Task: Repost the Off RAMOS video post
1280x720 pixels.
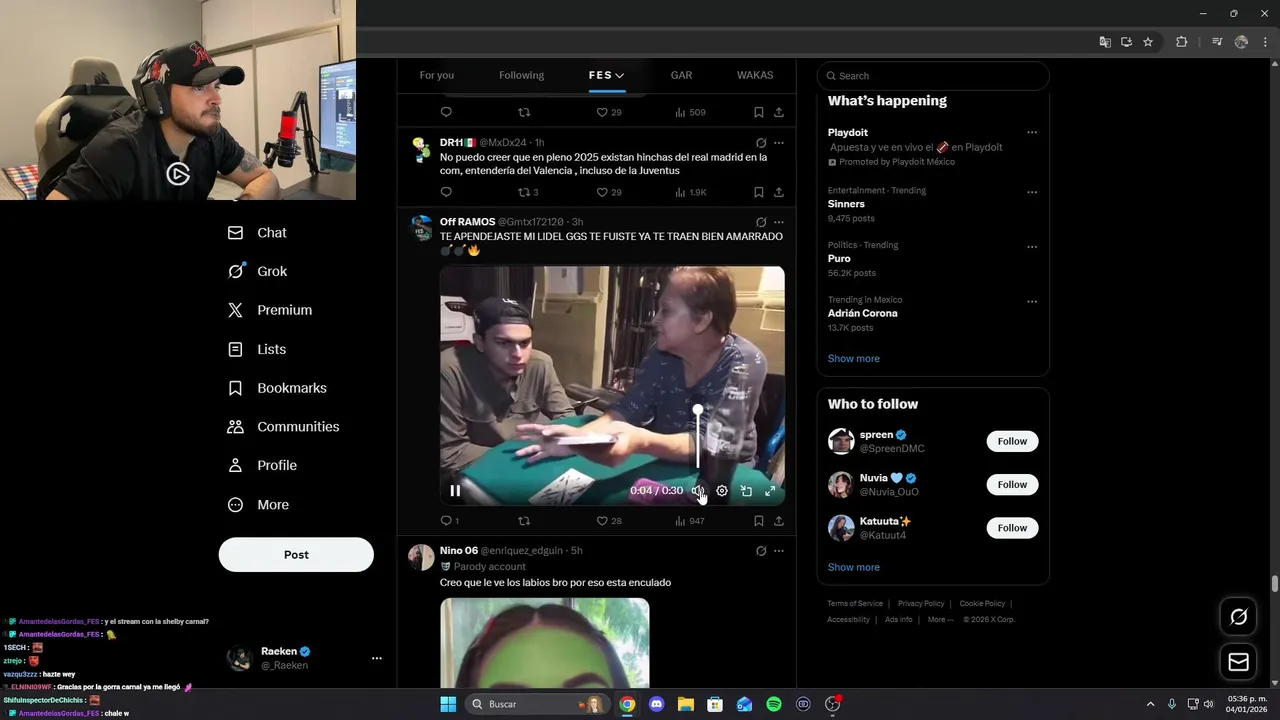Action: click(524, 521)
